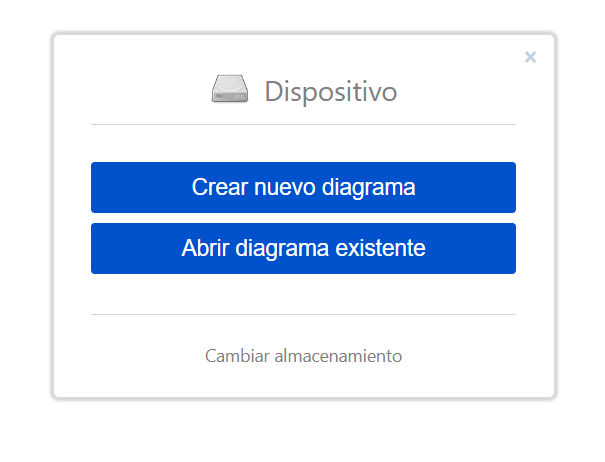
Task: Click the gray text link below the buttons
Action: [303, 355]
